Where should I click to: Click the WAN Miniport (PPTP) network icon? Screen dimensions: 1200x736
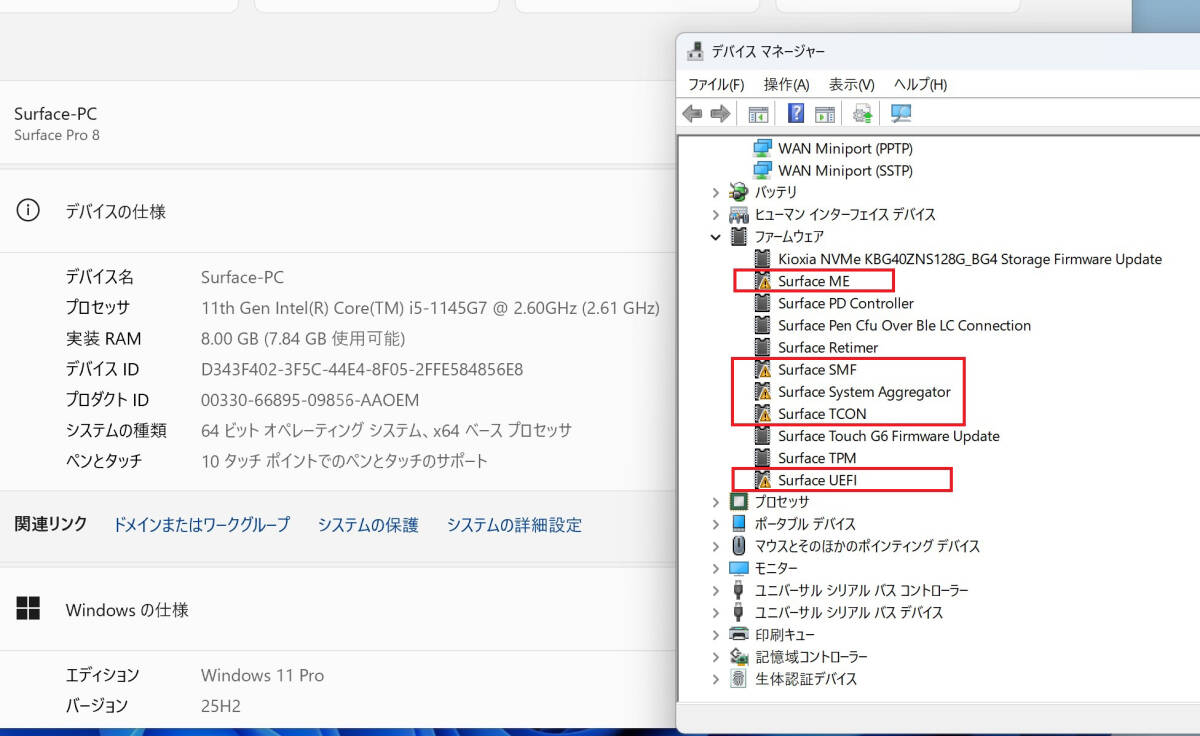(763, 148)
